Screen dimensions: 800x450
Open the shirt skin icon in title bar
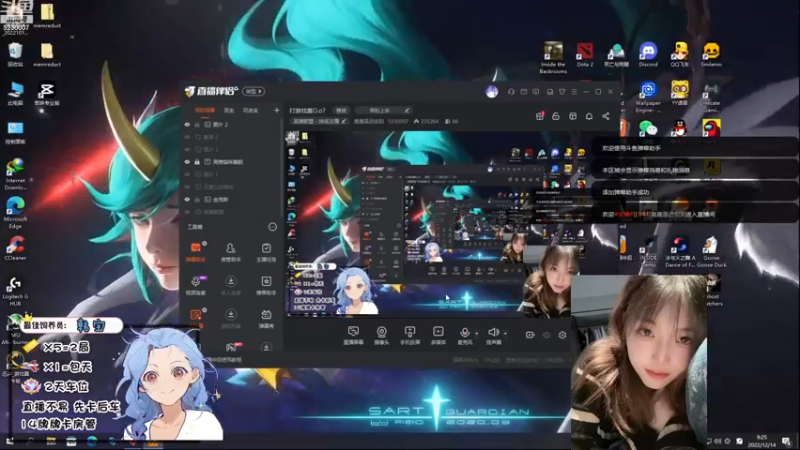coord(562,92)
